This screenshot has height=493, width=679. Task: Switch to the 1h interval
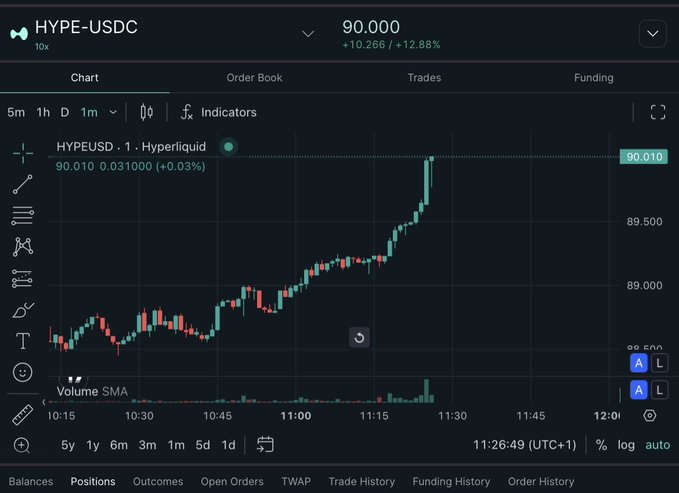point(43,112)
